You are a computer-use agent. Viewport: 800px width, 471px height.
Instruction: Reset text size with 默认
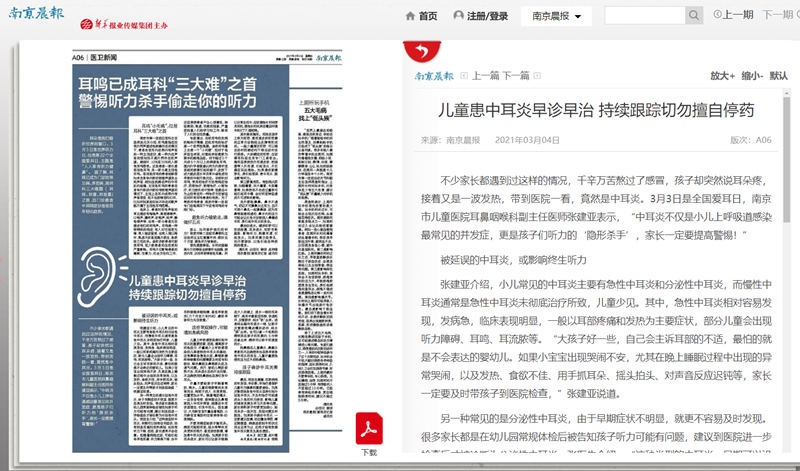[x=779, y=76]
